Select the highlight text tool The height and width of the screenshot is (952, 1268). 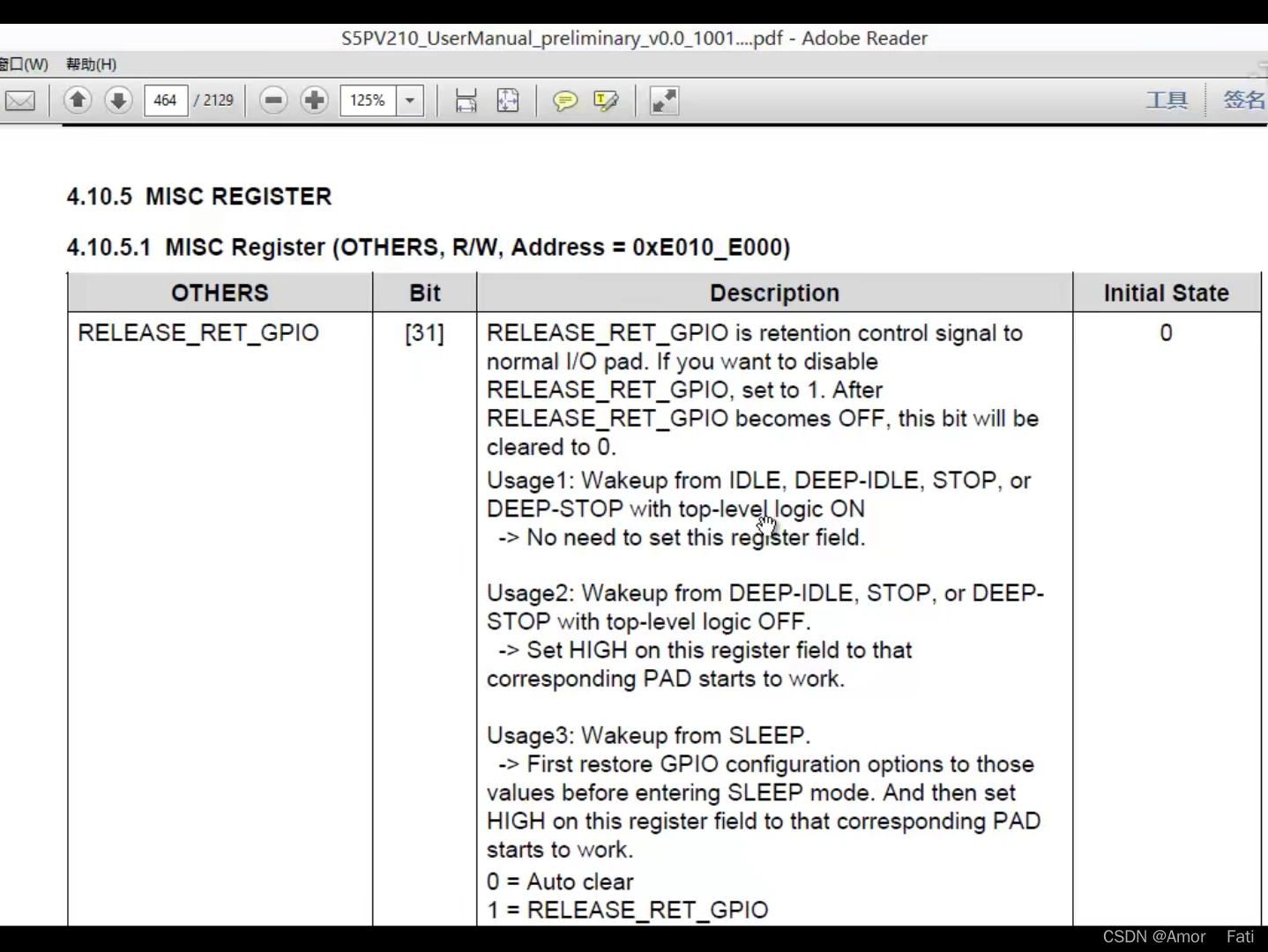[607, 101]
